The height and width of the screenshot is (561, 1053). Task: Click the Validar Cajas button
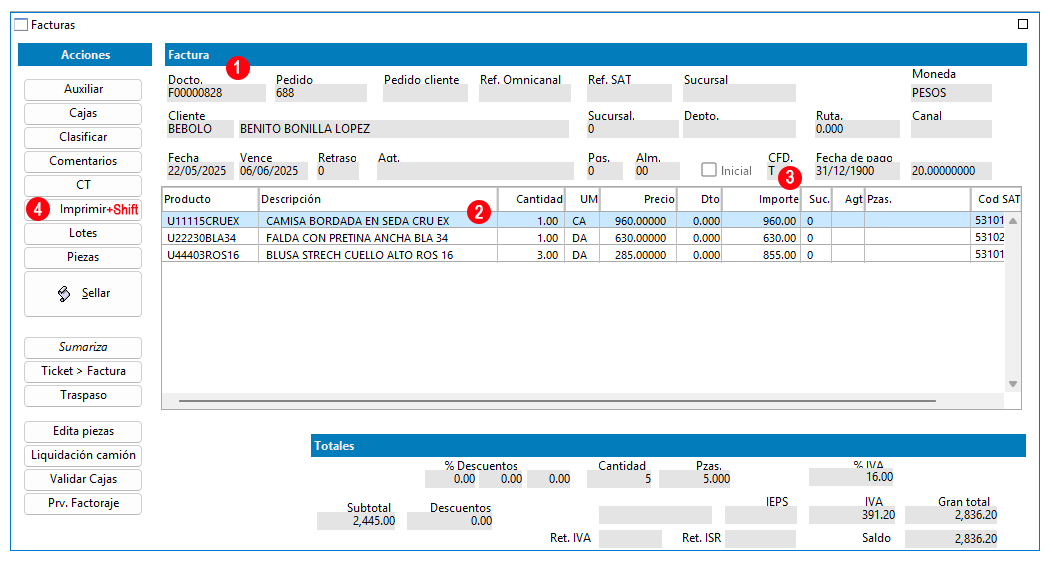pos(83,480)
